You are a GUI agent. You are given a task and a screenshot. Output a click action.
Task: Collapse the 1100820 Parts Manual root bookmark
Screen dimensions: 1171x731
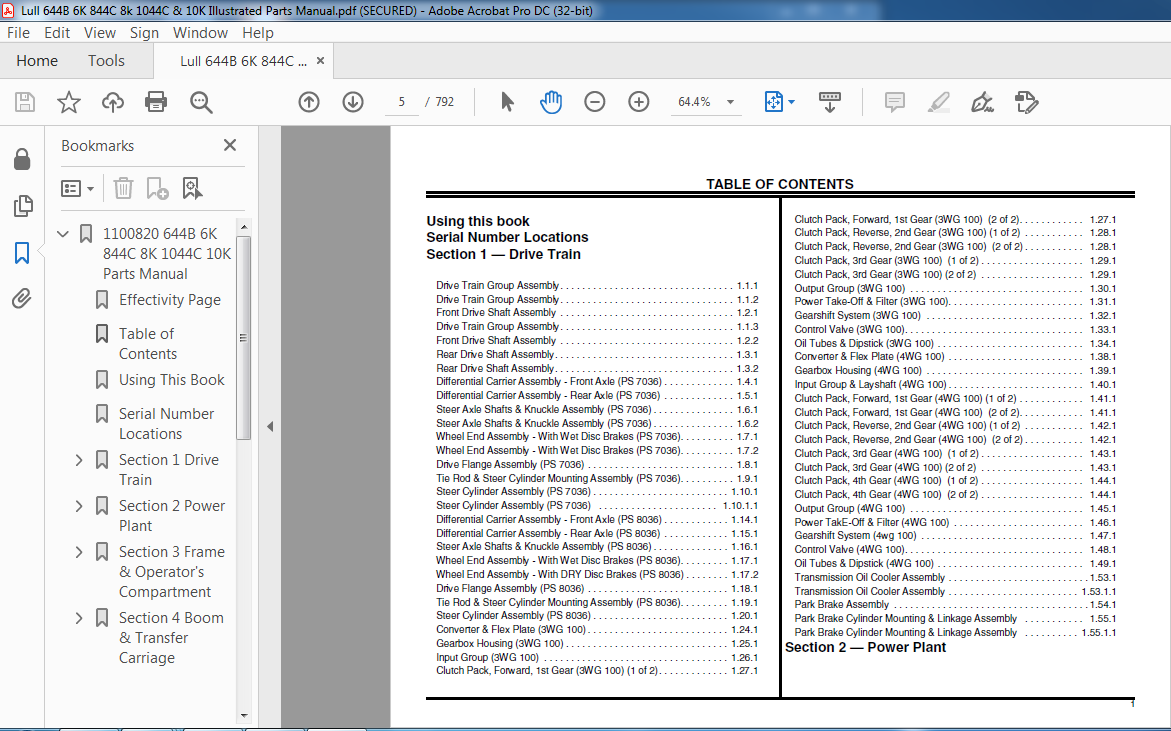click(x=63, y=234)
